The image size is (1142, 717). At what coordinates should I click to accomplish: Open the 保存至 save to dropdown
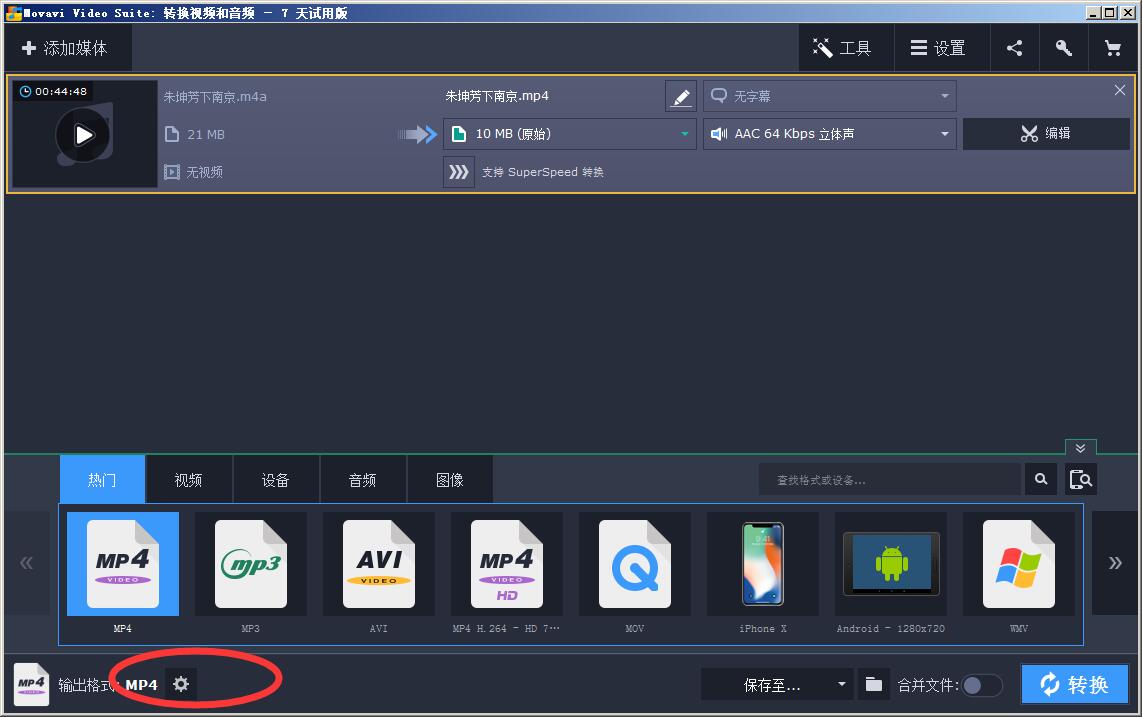tap(777, 685)
